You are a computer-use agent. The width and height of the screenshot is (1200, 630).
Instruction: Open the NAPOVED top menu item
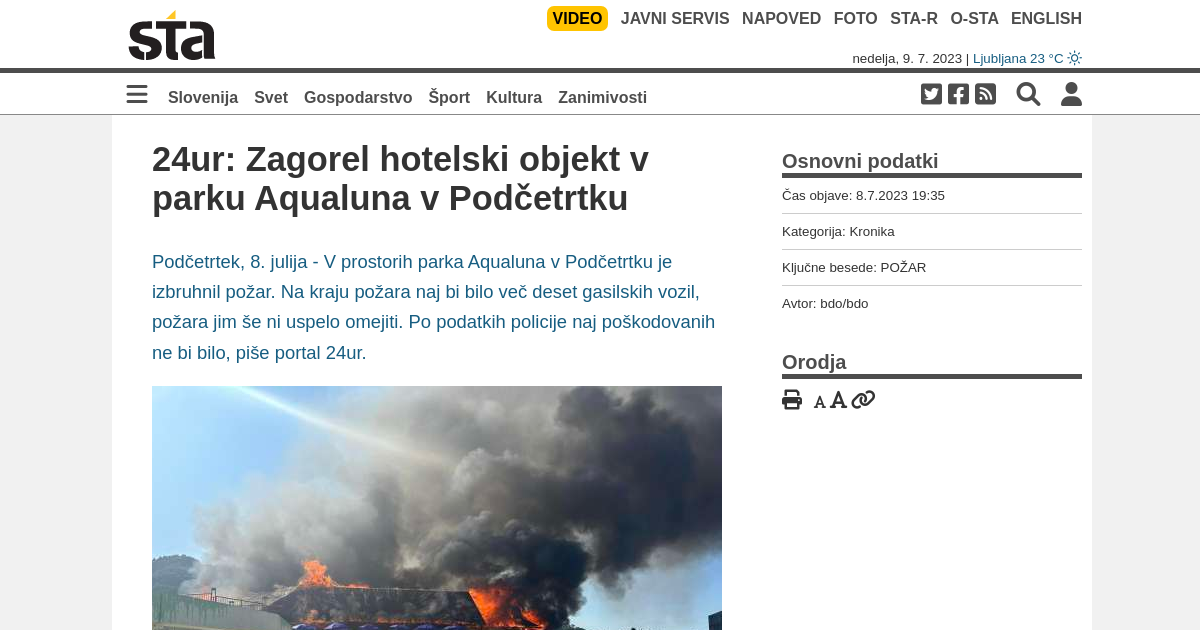pos(781,18)
